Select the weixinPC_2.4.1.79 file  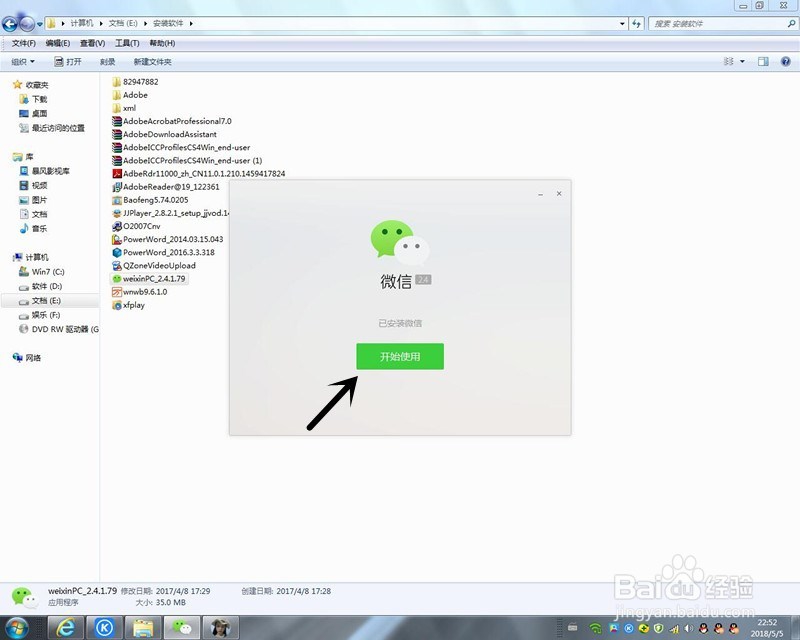click(149, 279)
